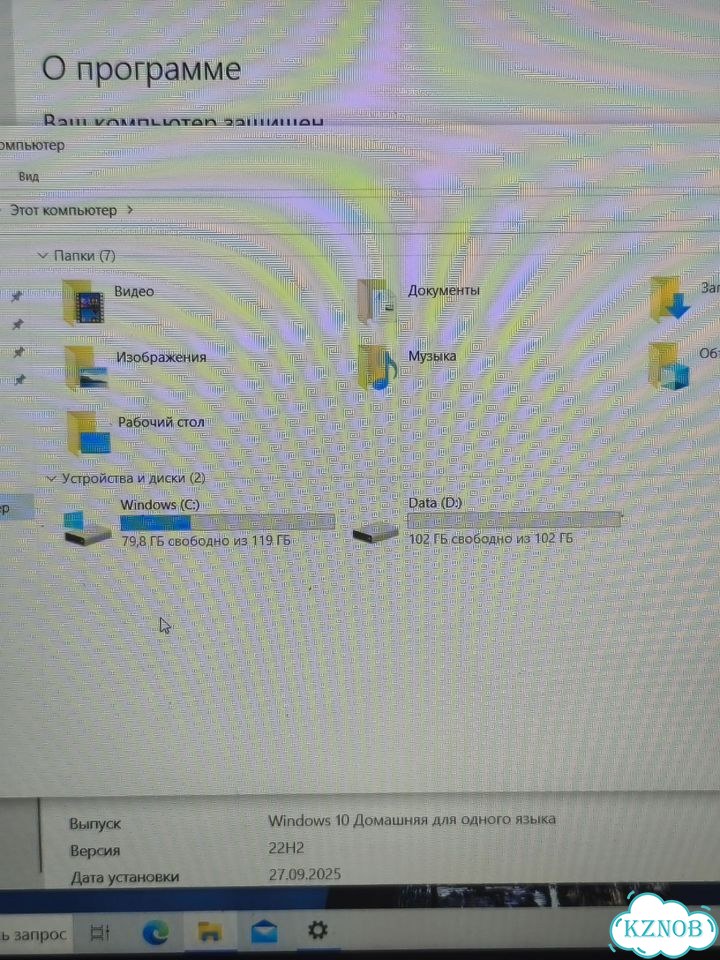Open the Вид ribbon tab
This screenshot has width=720, height=960.
click(x=28, y=177)
